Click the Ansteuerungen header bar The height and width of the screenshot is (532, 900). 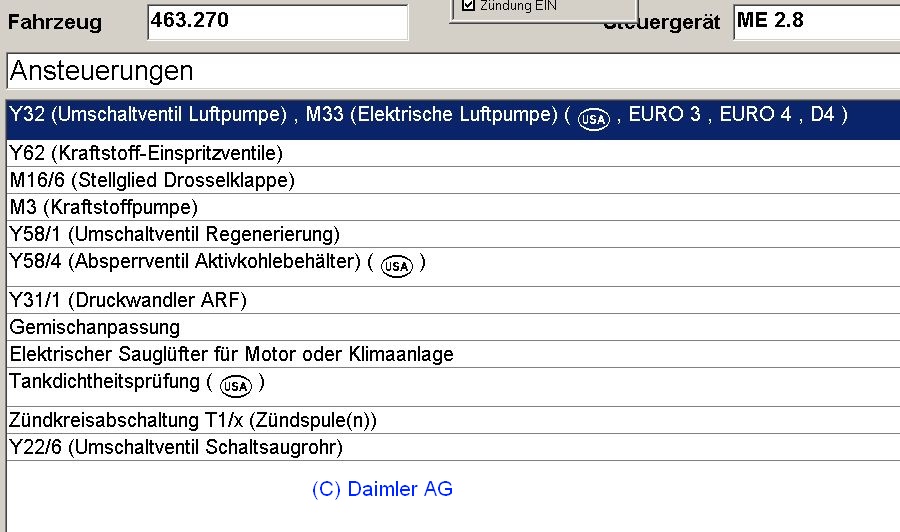[x=450, y=72]
